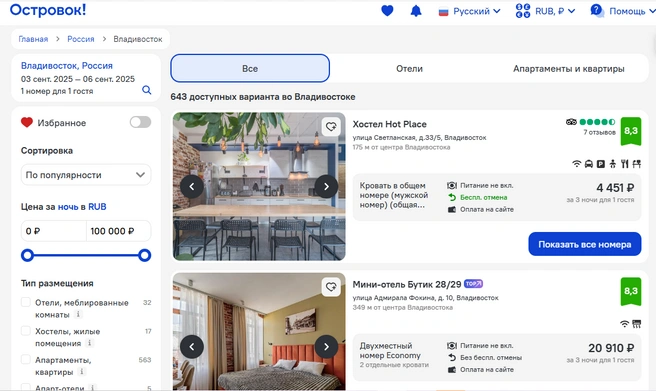Check Отели, меблированные комнаты checkbox
The height and width of the screenshot is (391, 656).
[26, 302]
